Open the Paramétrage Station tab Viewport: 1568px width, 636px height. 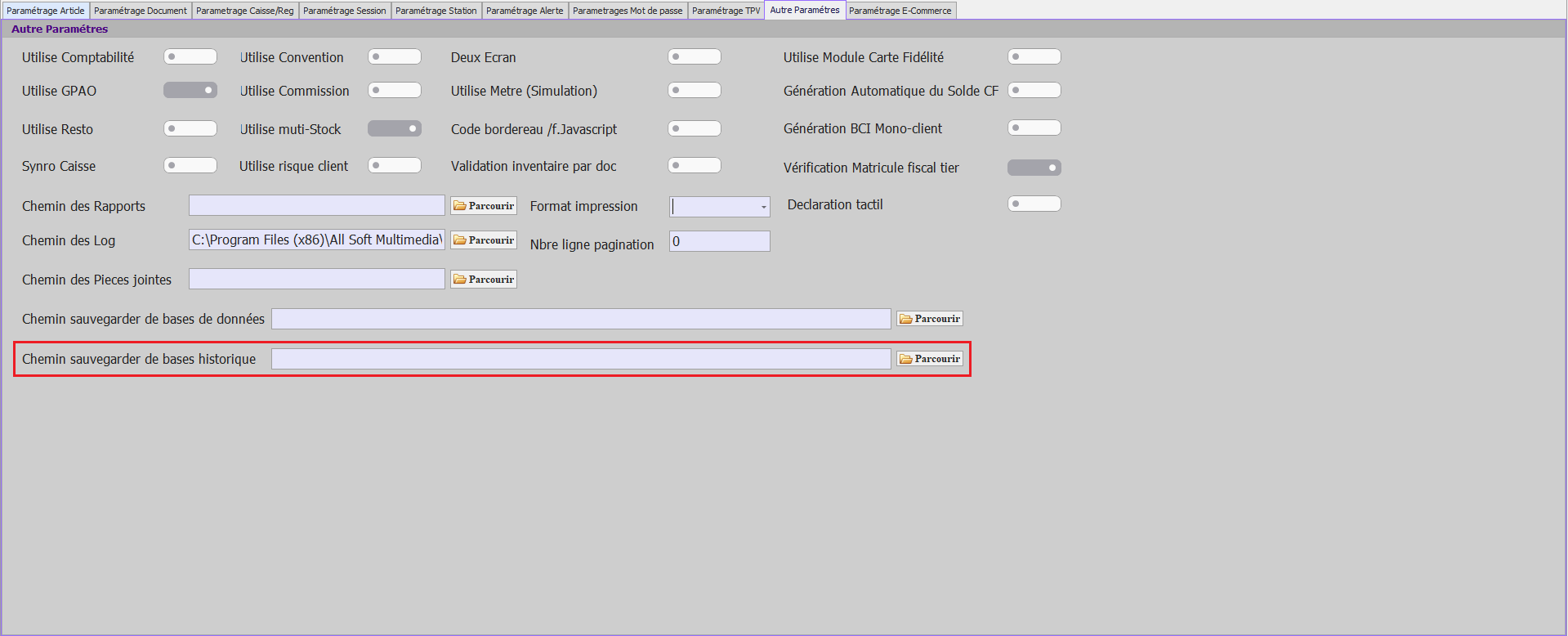point(436,11)
